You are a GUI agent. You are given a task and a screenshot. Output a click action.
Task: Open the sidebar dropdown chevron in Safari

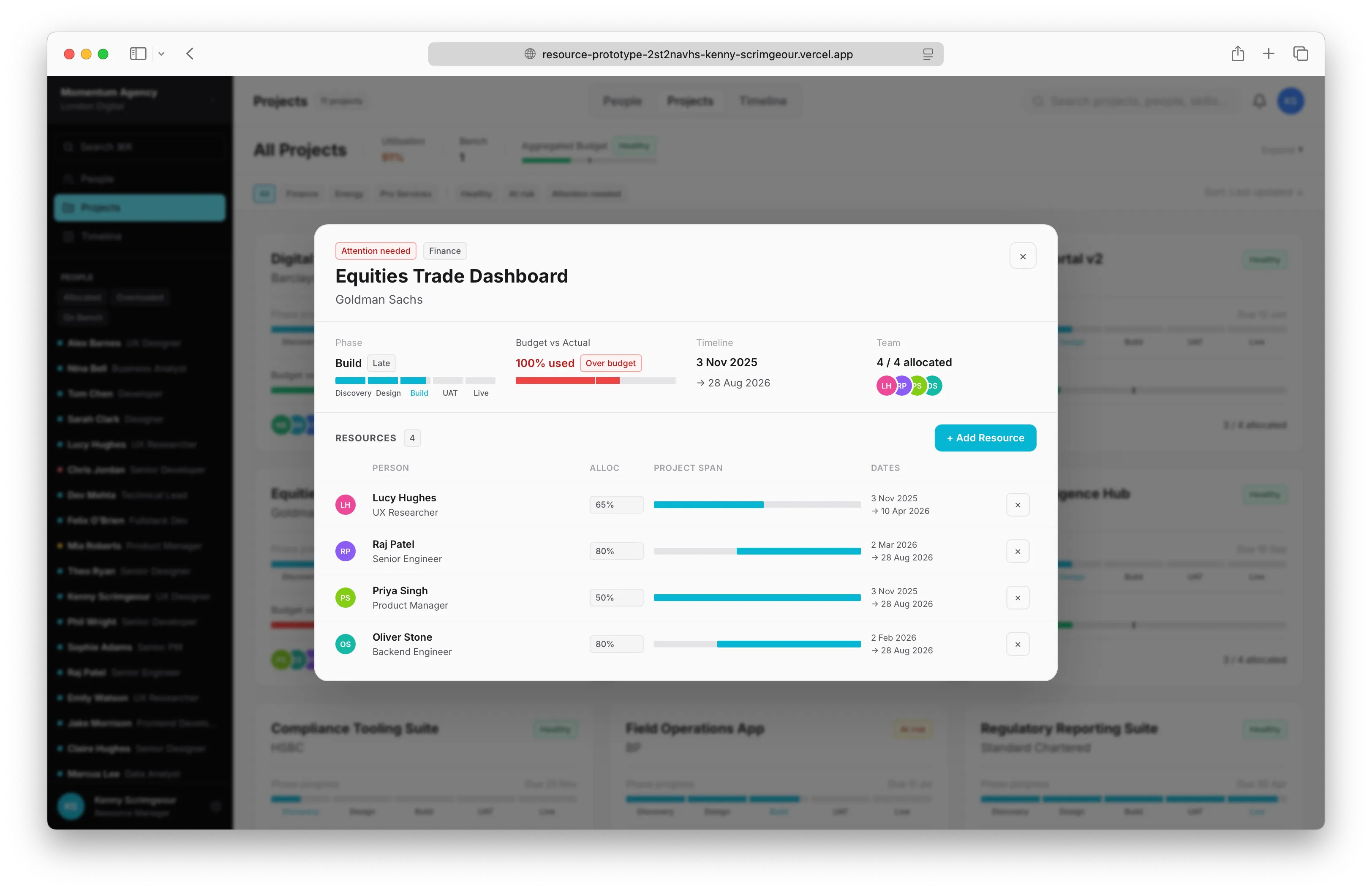pyautogui.click(x=161, y=54)
